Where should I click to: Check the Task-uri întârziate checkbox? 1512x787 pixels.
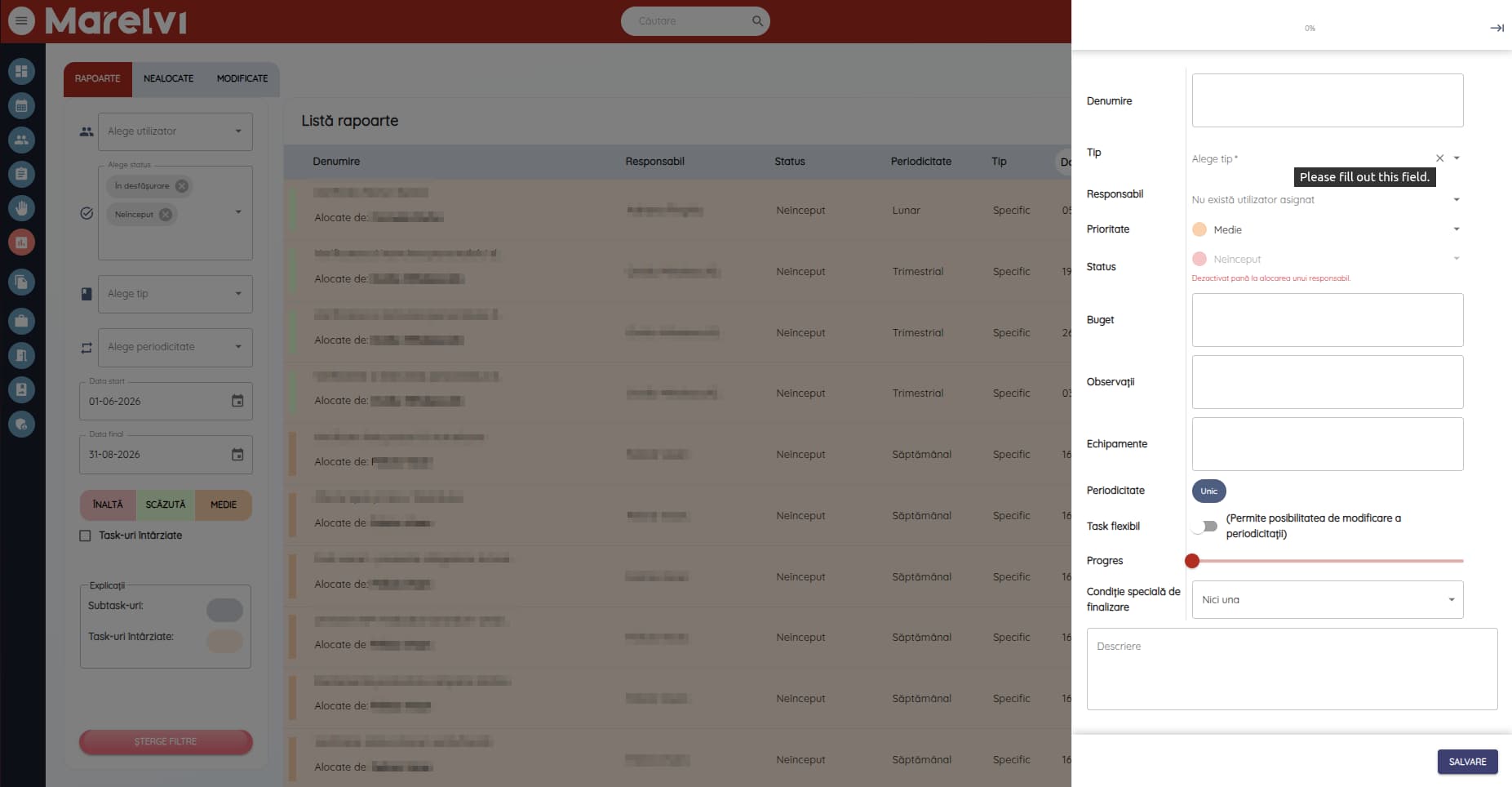pos(85,536)
